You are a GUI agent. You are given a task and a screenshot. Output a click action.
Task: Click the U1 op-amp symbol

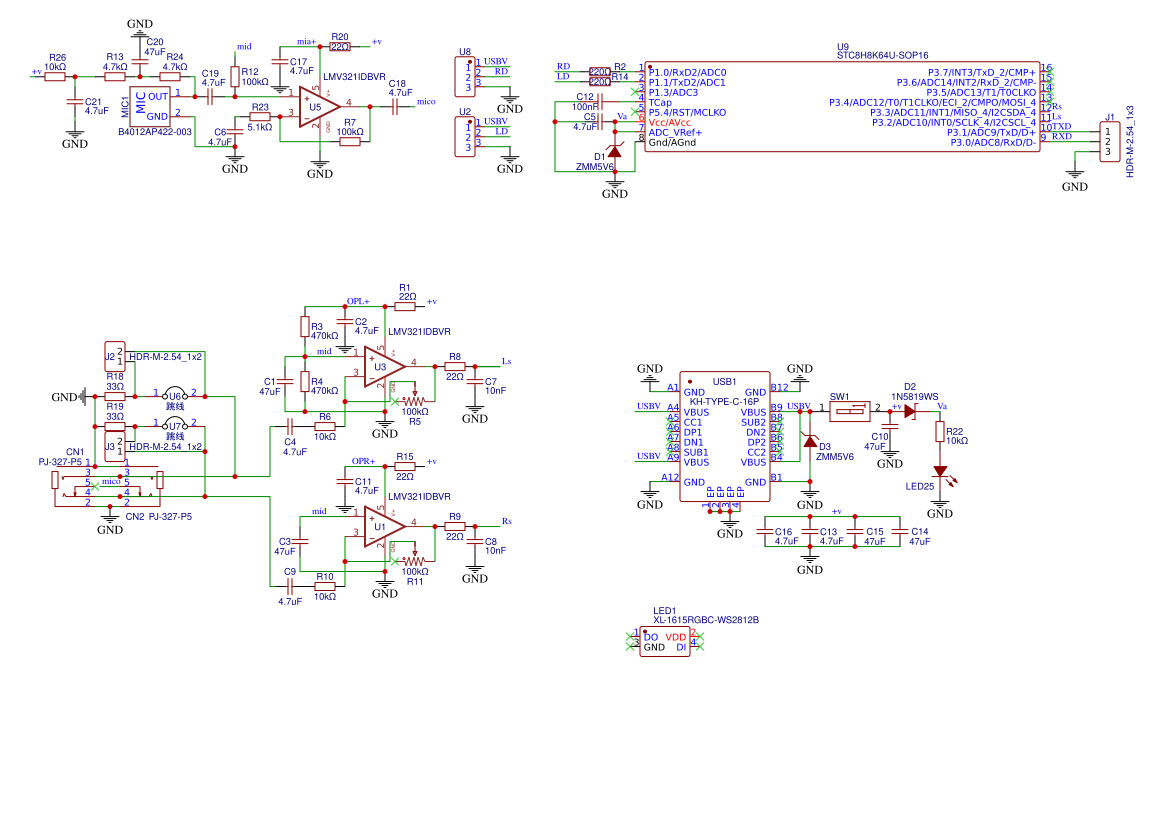click(384, 526)
